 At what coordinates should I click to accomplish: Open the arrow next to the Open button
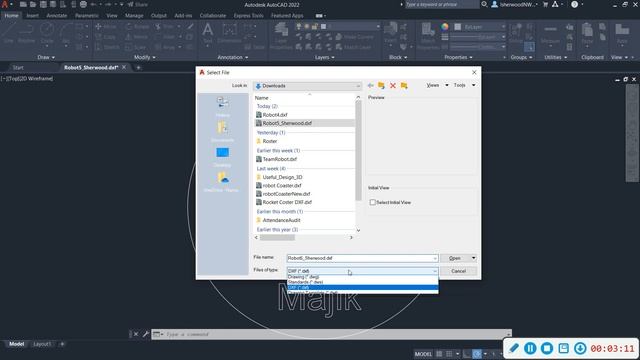(473, 258)
